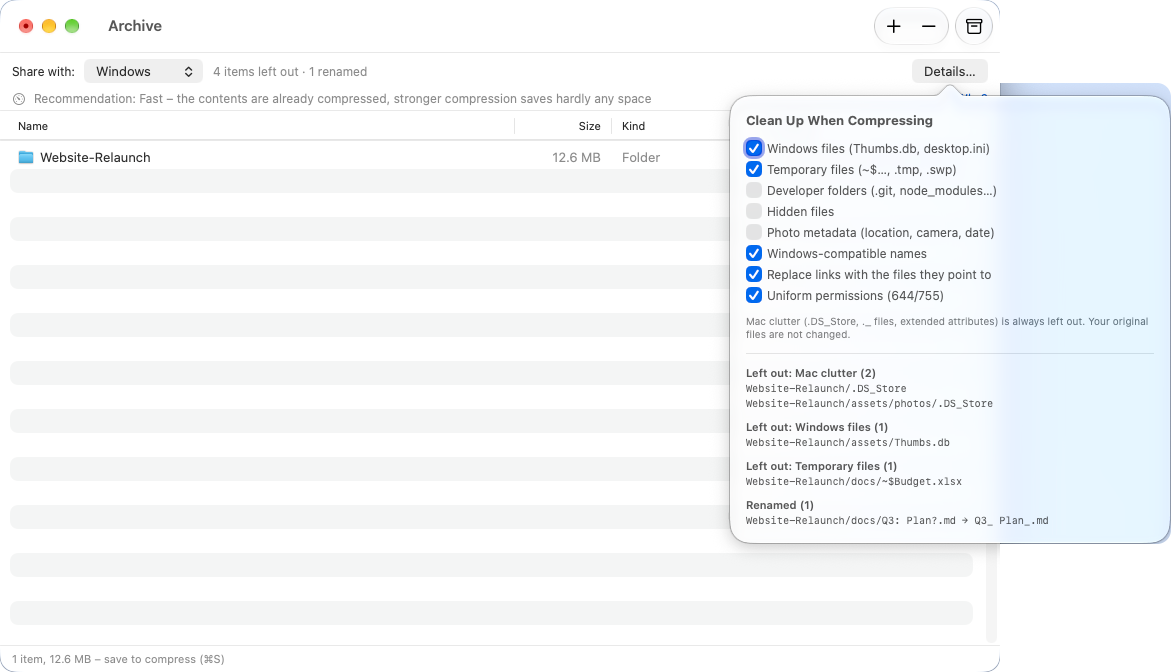Viewport: 1171px width, 672px height.
Task: Click the '4 items left out · 1 renamed' summary
Action: [x=290, y=72]
